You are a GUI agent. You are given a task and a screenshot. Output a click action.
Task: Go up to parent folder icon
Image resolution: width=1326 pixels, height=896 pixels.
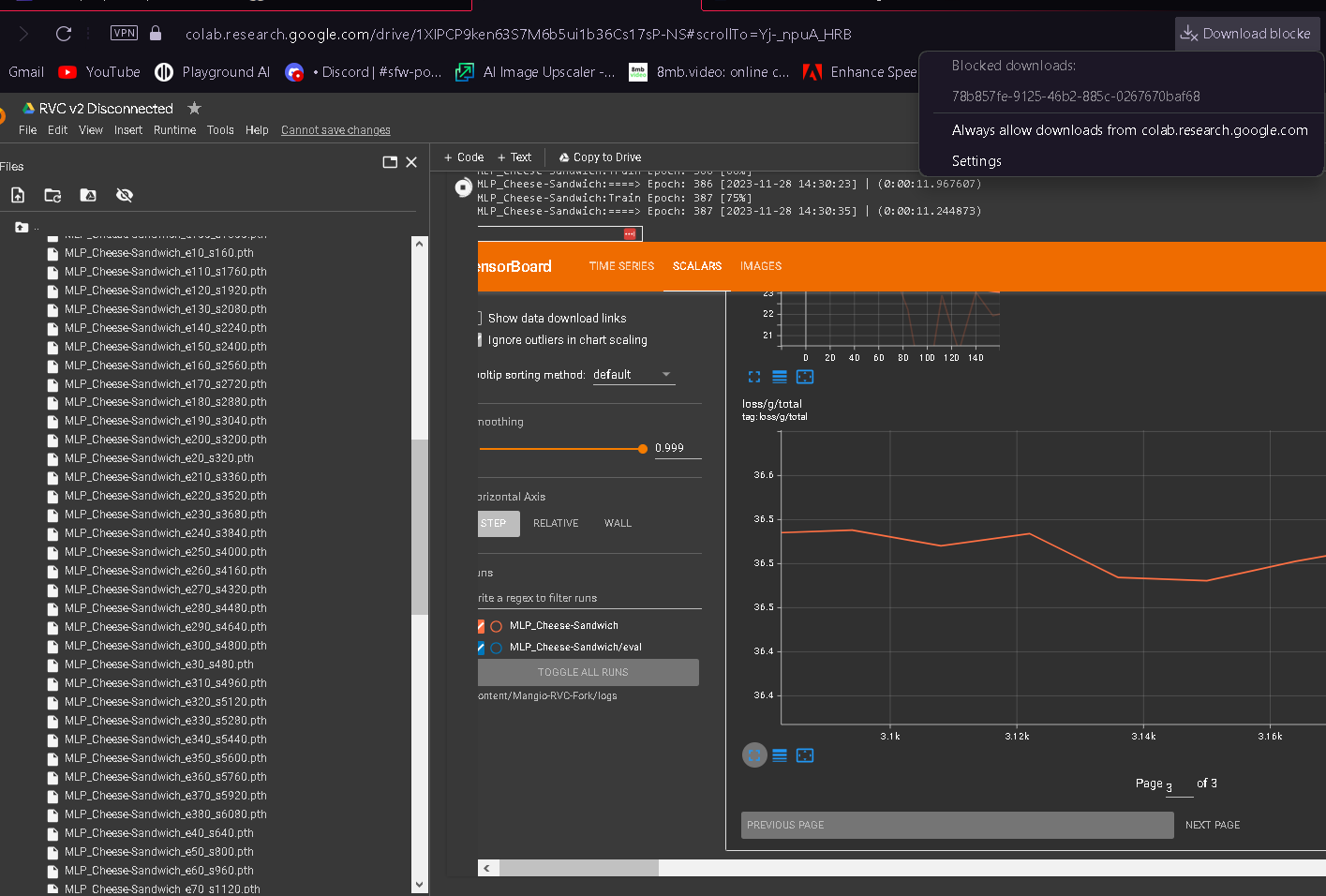[22, 227]
